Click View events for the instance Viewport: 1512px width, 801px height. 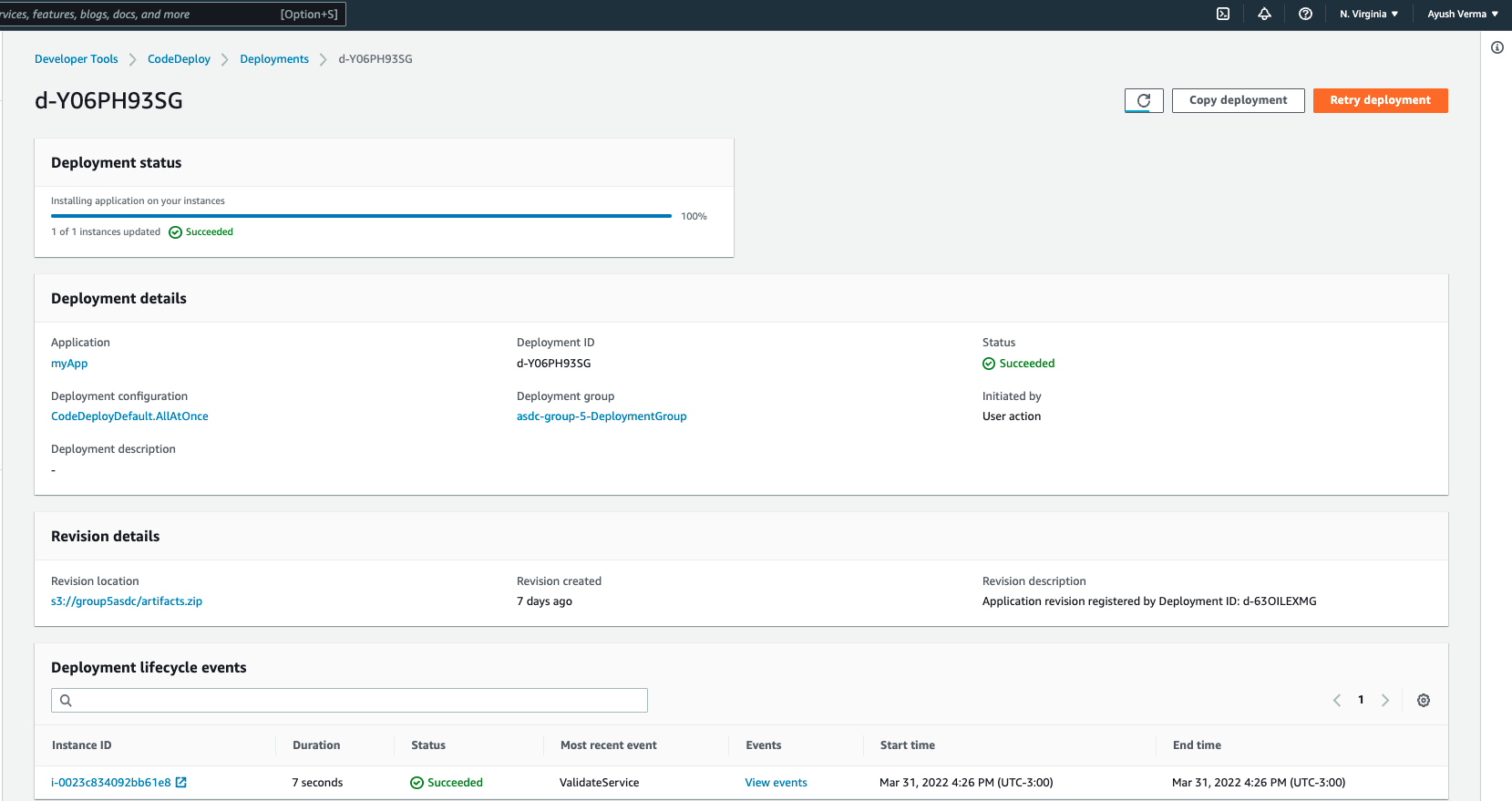pyautogui.click(x=776, y=783)
